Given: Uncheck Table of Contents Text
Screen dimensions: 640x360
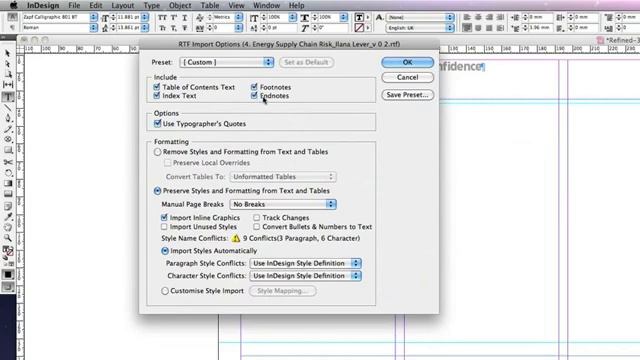Looking at the screenshot, I should (157, 87).
